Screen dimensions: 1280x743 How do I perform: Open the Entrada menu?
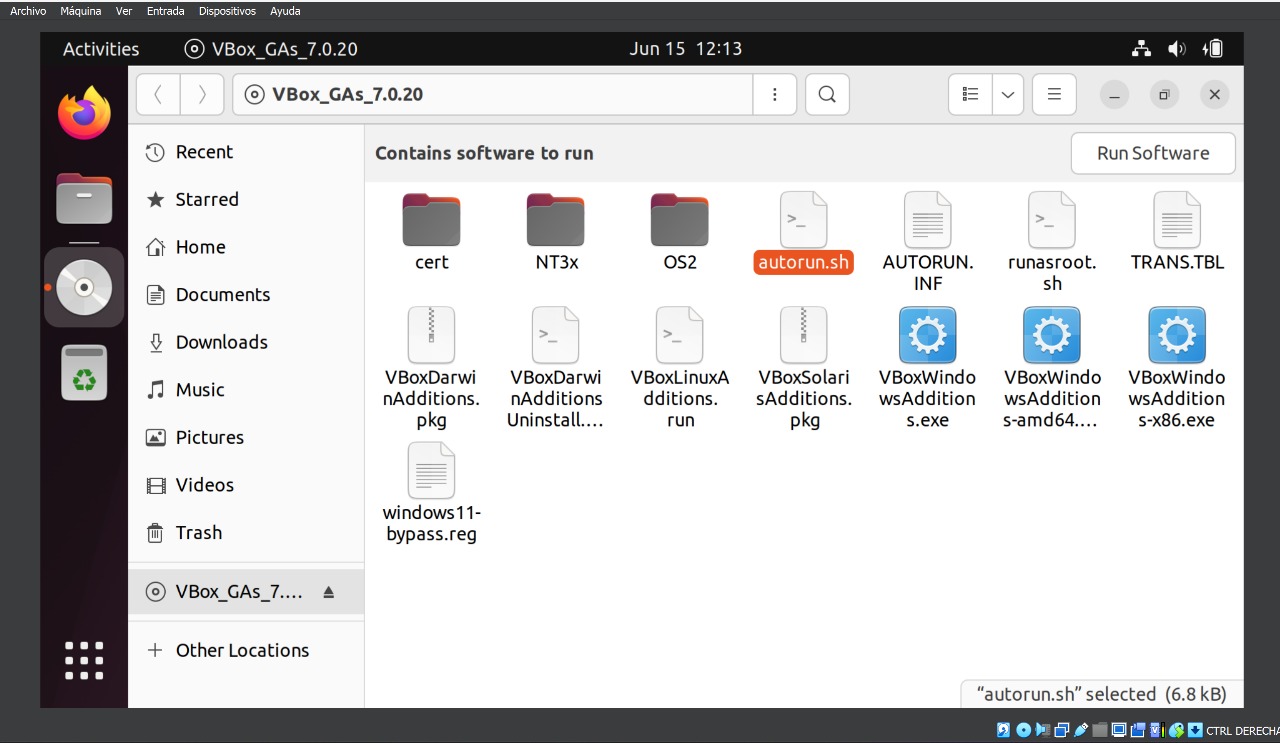[165, 11]
